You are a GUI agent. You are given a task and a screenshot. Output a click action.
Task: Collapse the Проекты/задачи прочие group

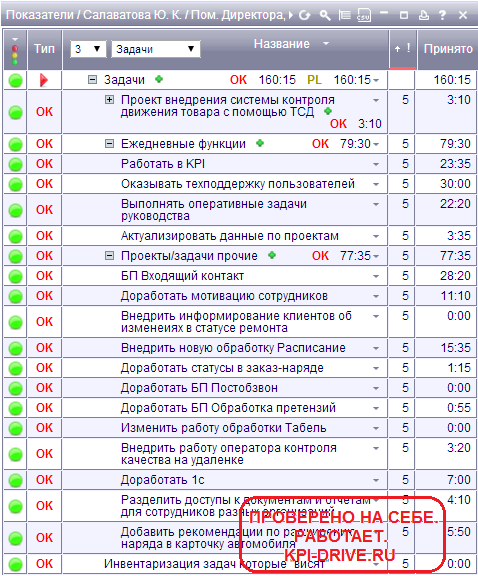point(109,255)
